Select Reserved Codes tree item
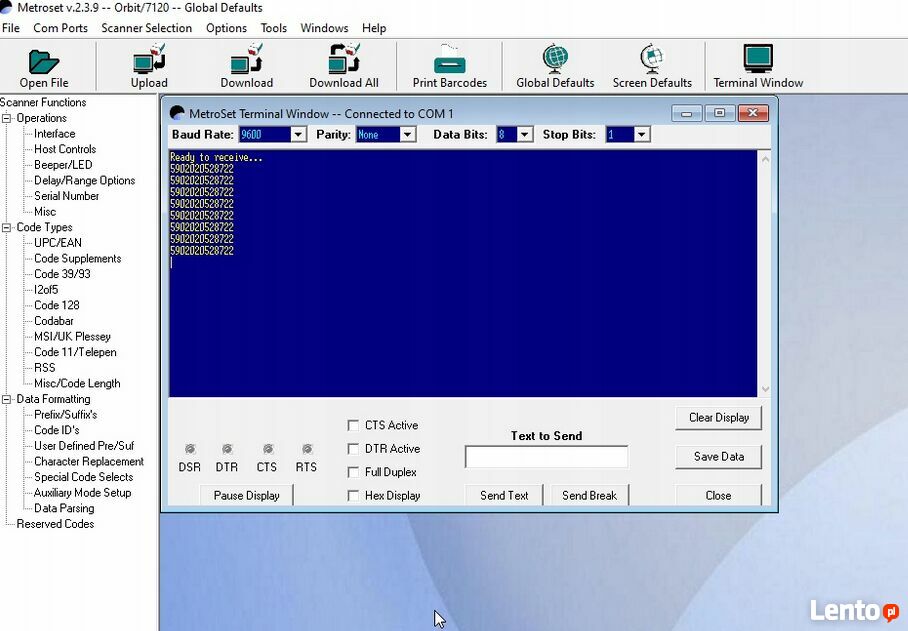This screenshot has width=908, height=631. coord(55,524)
